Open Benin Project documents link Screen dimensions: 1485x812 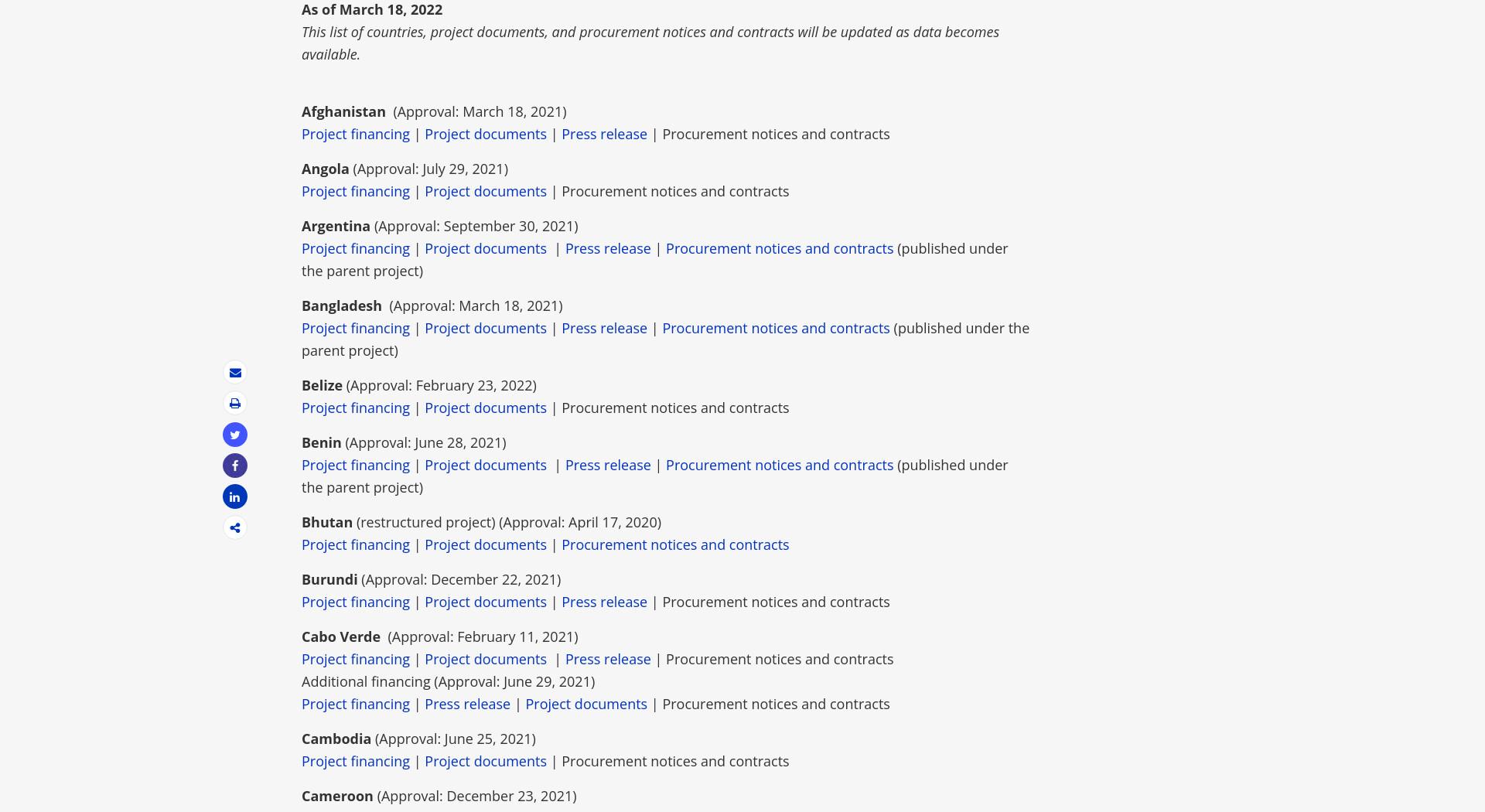tap(486, 465)
